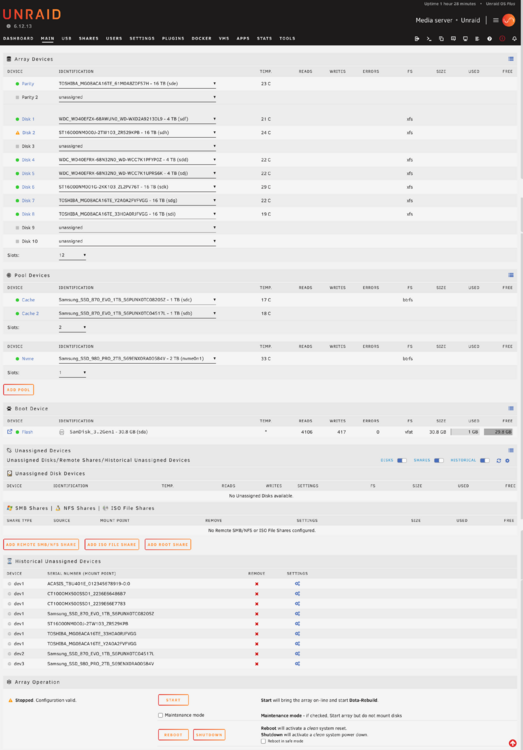Image resolution: width=523 pixels, height=750 pixels.
Task: Toggle the Array Devices list view icon
Action: point(511,59)
